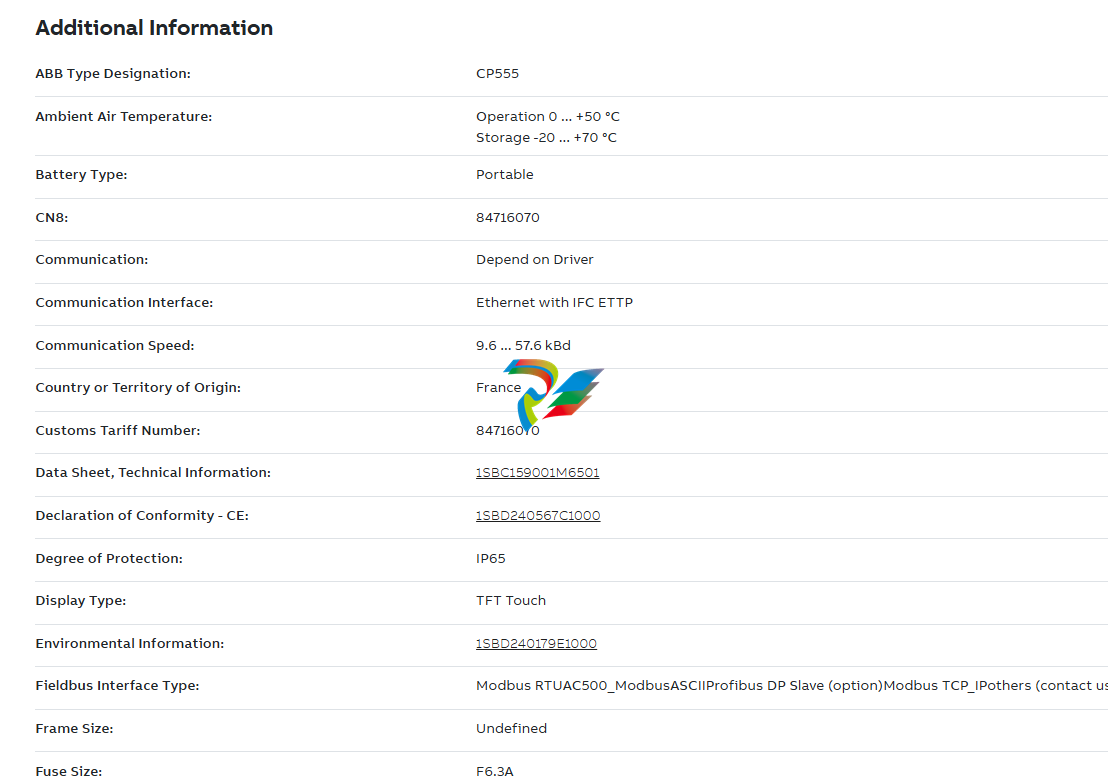1108x782 pixels.
Task: Select the 'ABB Type Designation:' label
Action: tap(113, 73)
